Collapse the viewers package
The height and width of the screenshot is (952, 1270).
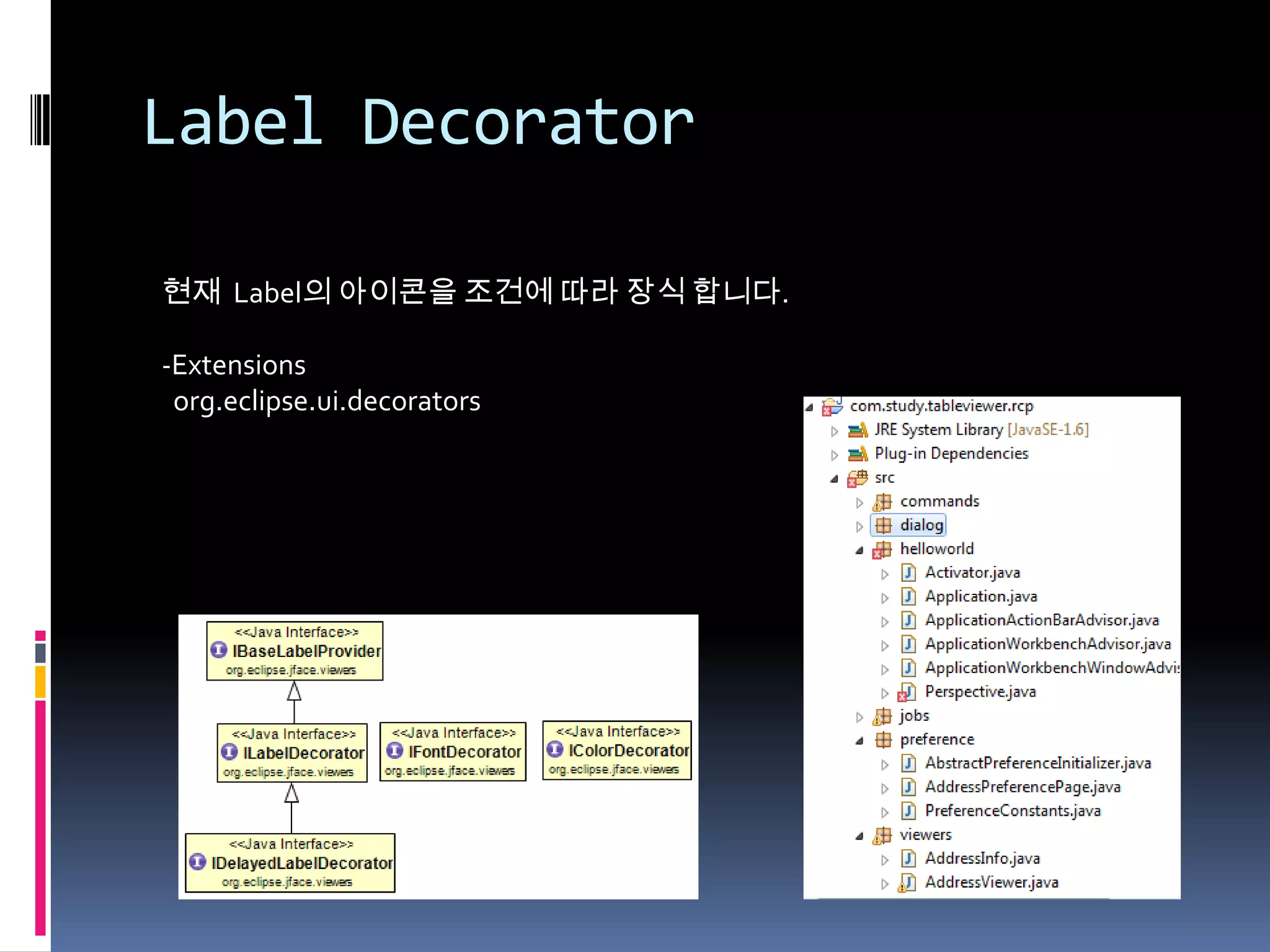pyautogui.click(x=859, y=837)
